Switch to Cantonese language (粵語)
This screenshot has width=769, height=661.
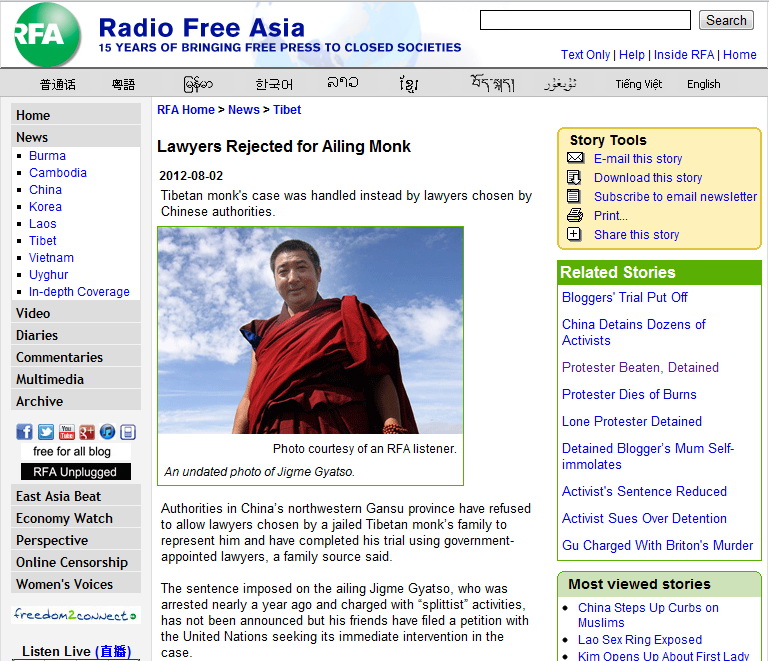point(123,84)
